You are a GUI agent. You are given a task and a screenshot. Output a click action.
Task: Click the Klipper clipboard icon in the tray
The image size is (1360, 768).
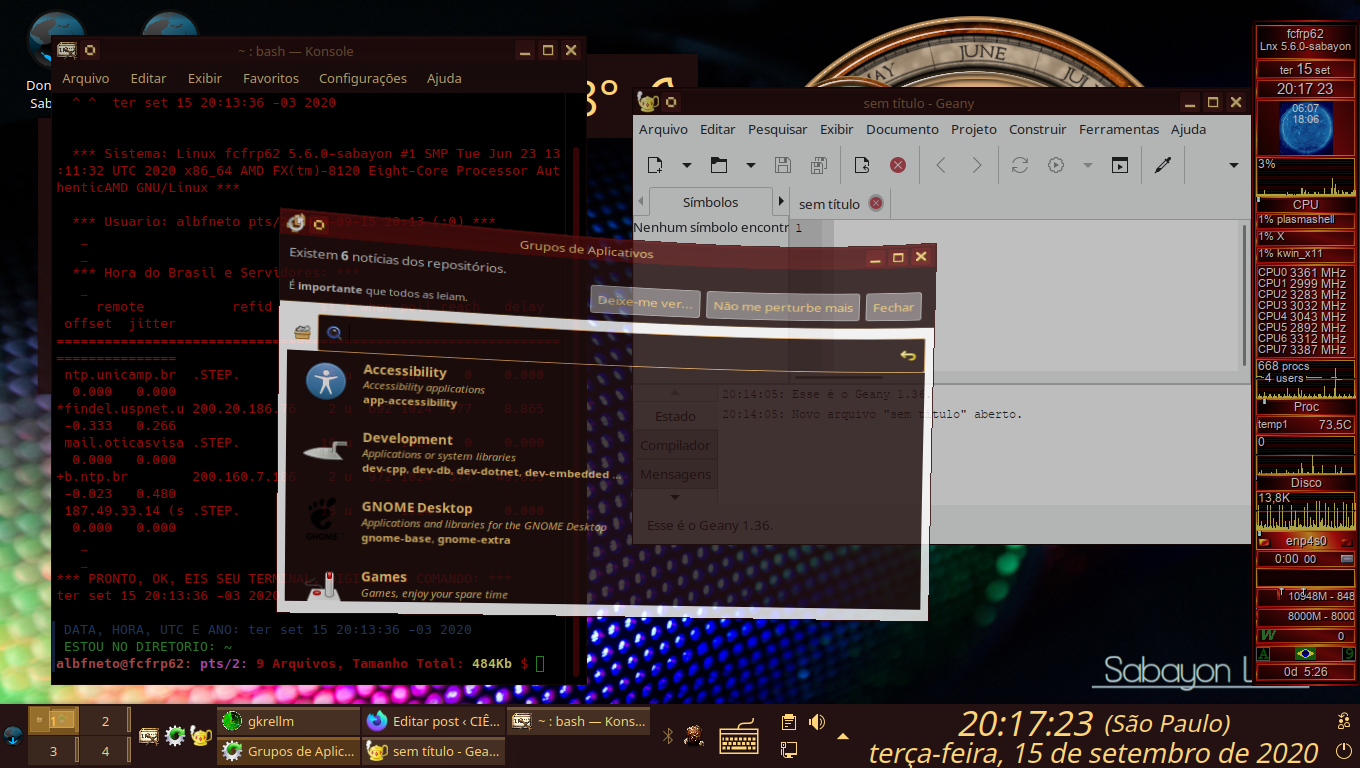coord(789,721)
